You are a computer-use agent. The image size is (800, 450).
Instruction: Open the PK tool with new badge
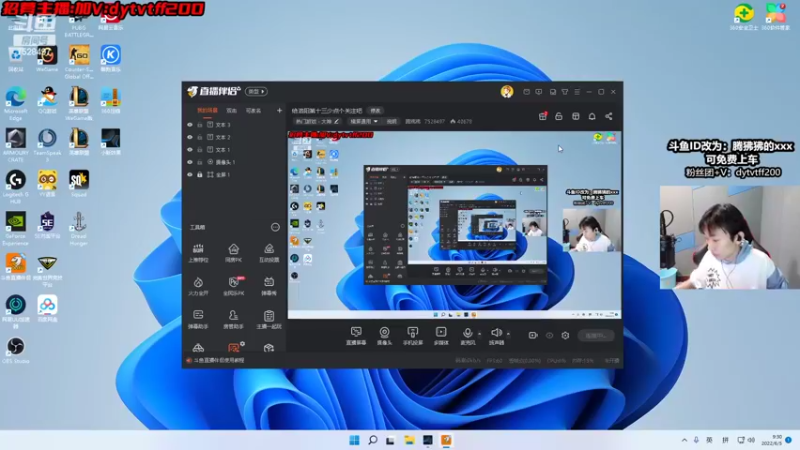tap(234, 286)
